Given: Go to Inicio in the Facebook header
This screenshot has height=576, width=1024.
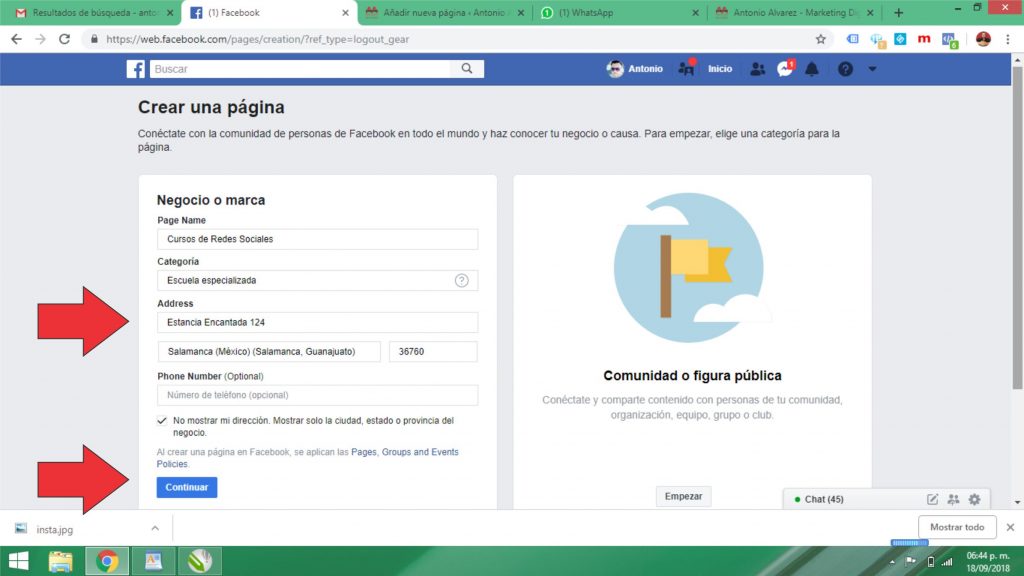Looking at the screenshot, I should point(720,69).
